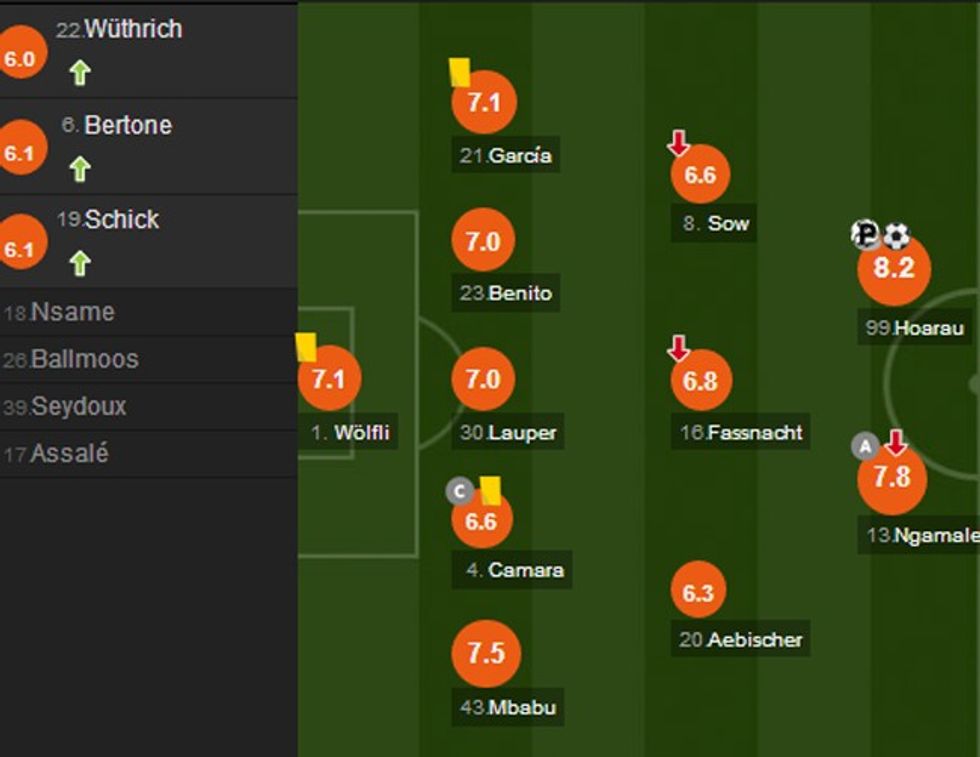Image resolution: width=980 pixels, height=757 pixels.
Task: Click the assist badge near Ngamaleu
Action: pyautogui.click(x=864, y=445)
